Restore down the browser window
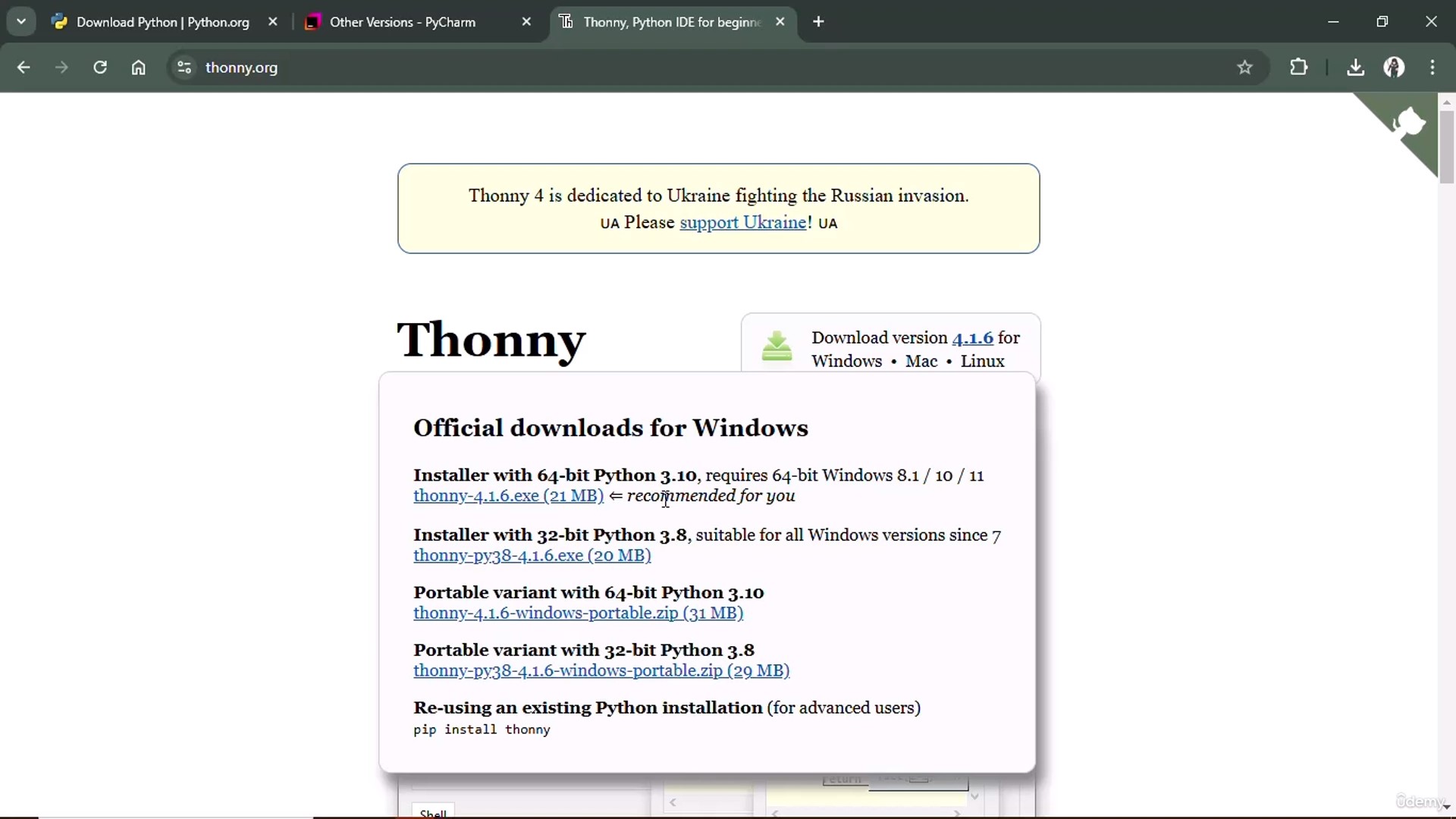This screenshot has height=819, width=1456. (x=1382, y=22)
